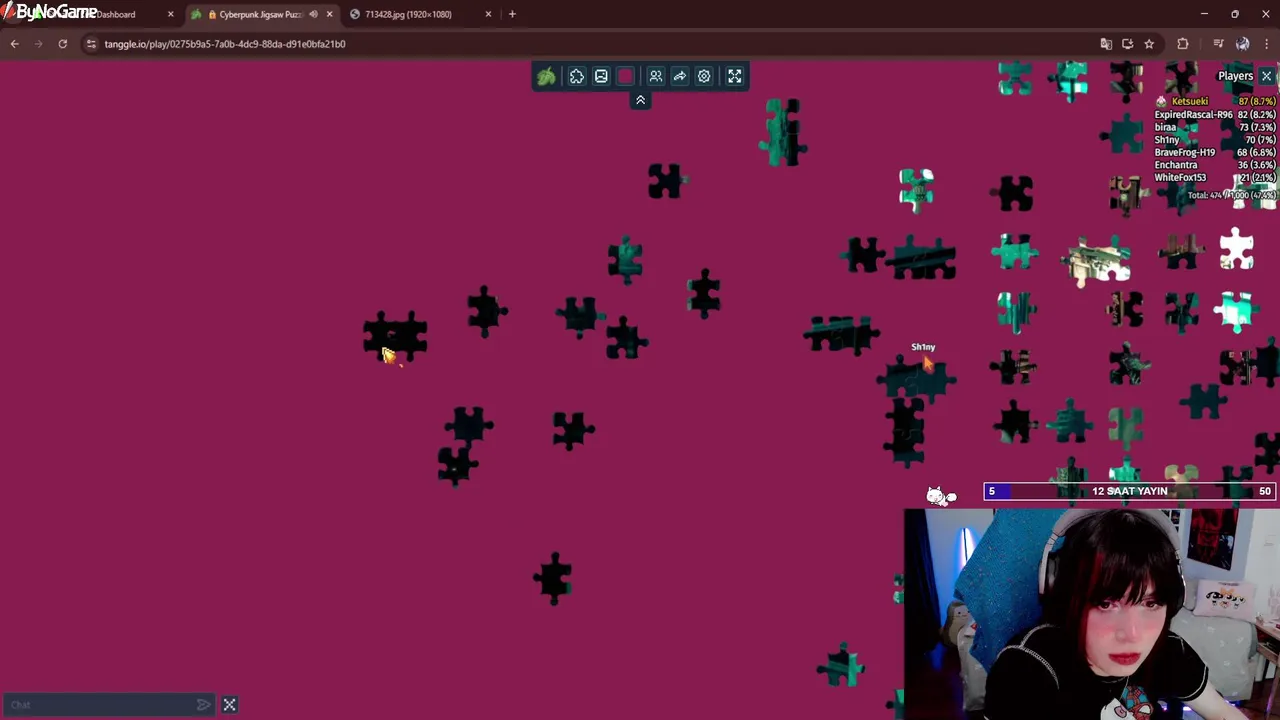The width and height of the screenshot is (1280, 720).
Task: Open the puzzle piece options icon
Action: (577, 76)
